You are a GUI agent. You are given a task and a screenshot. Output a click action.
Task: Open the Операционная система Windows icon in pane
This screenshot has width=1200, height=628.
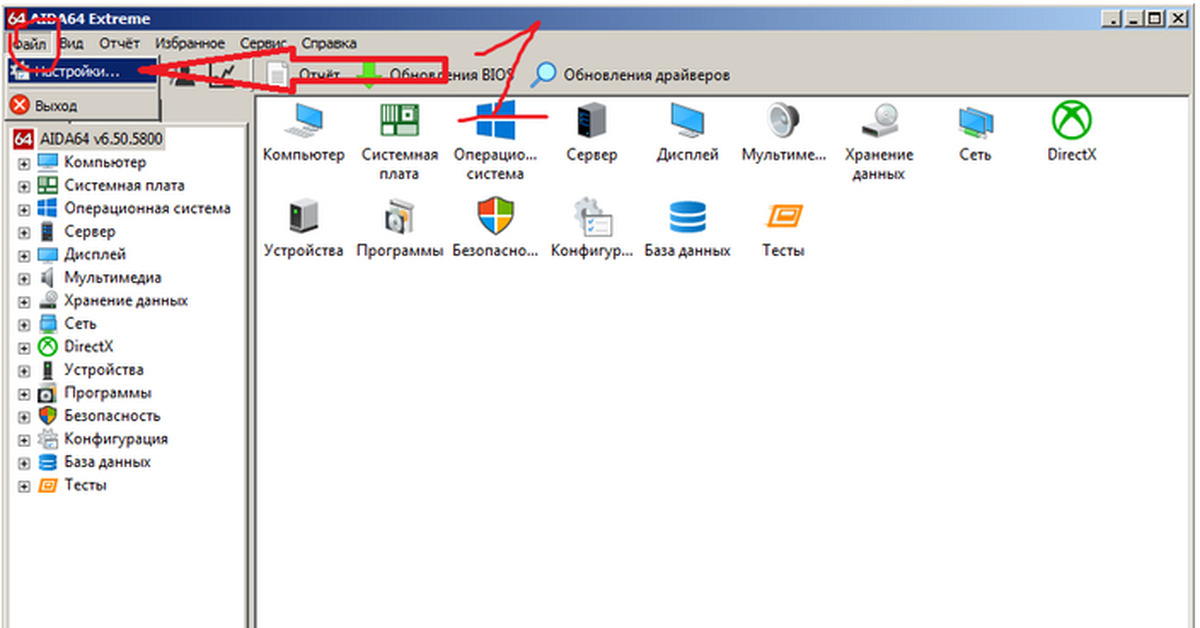[495, 121]
